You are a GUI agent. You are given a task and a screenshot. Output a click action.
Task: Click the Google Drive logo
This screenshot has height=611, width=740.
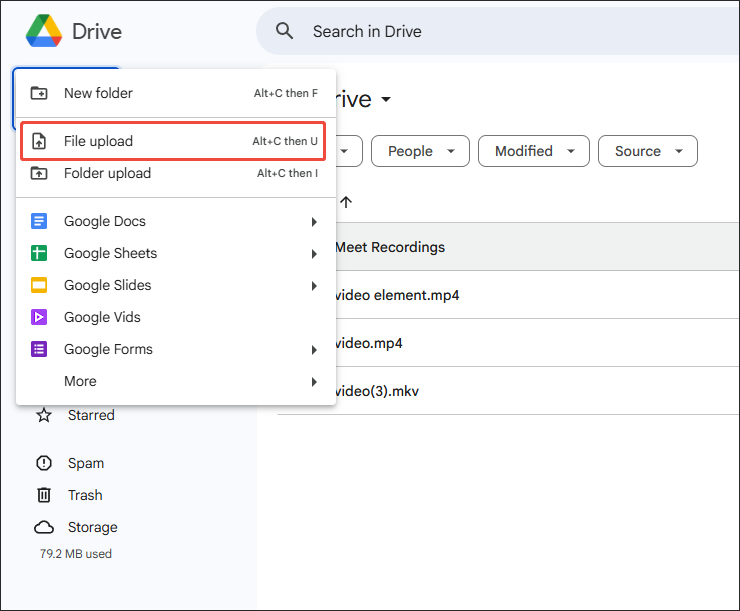[x=43, y=31]
